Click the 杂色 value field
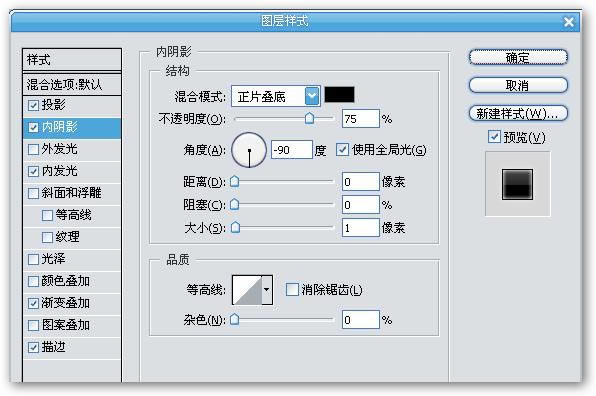596x396 pixels. click(x=361, y=320)
